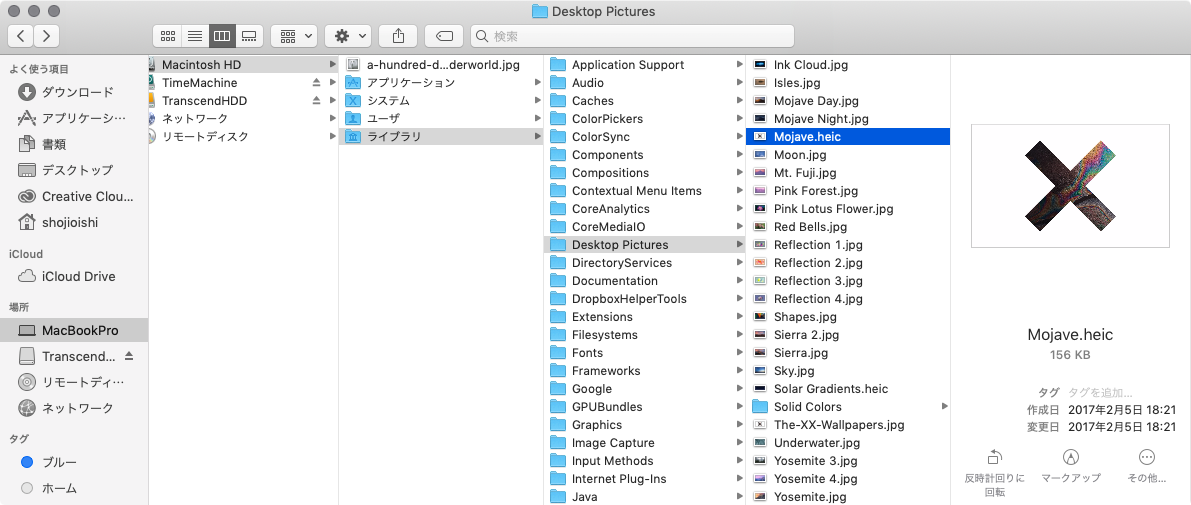
Task: Switch to list view
Action: pyautogui.click(x=194, y=35)
